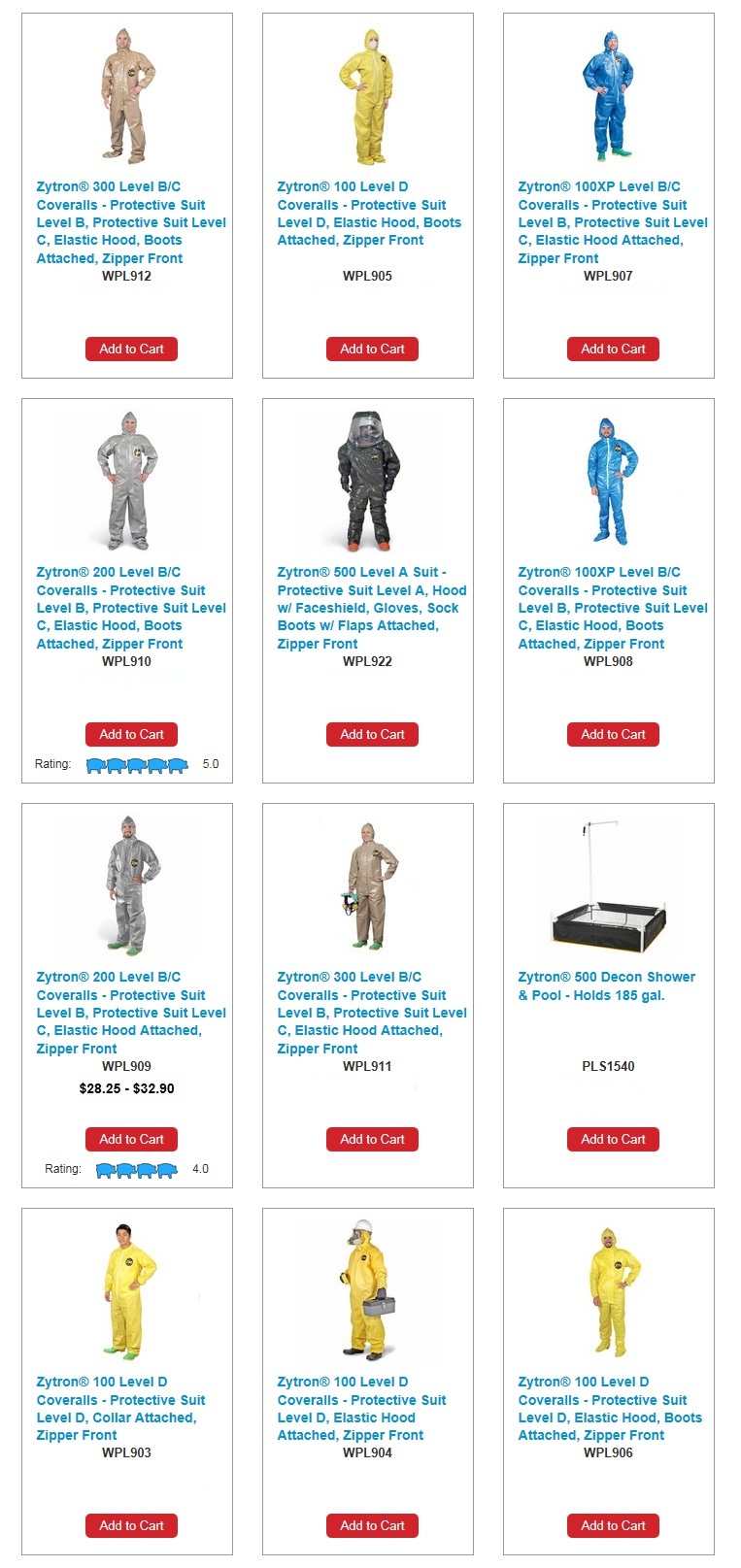Open the tan Zytron 300 WPL912 suit image

[128, 95]
